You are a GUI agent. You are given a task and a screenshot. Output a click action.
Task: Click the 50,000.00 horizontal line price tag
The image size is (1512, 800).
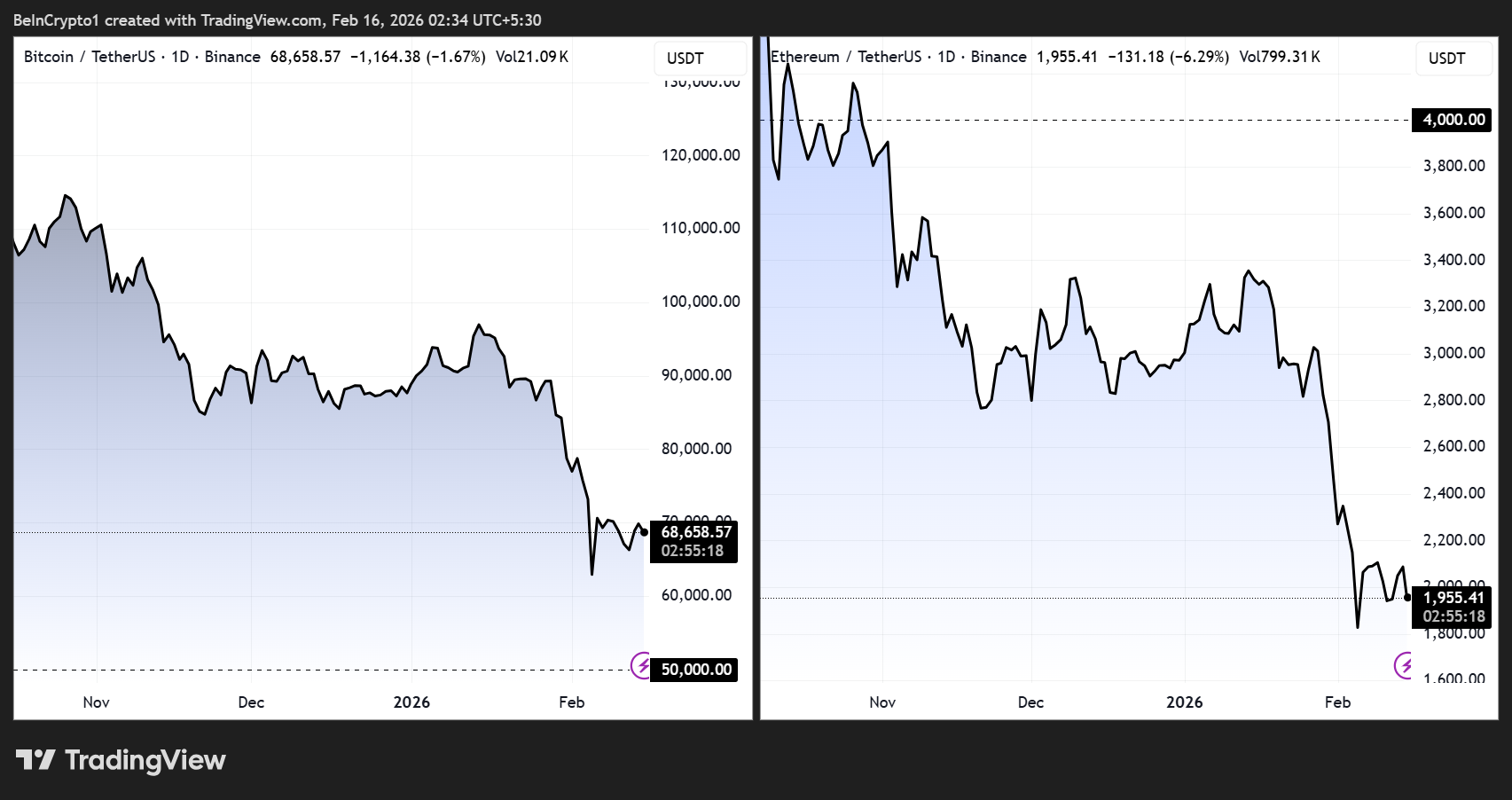(x=696, y=670)
